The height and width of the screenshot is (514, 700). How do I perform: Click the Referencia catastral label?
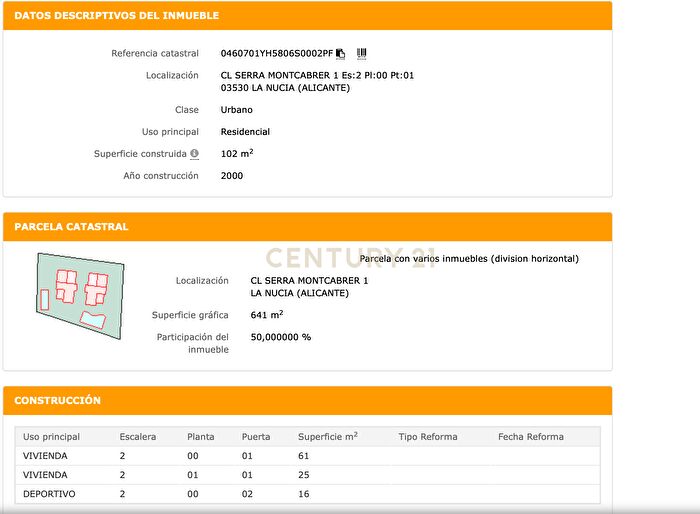click(x=155, y=54)
